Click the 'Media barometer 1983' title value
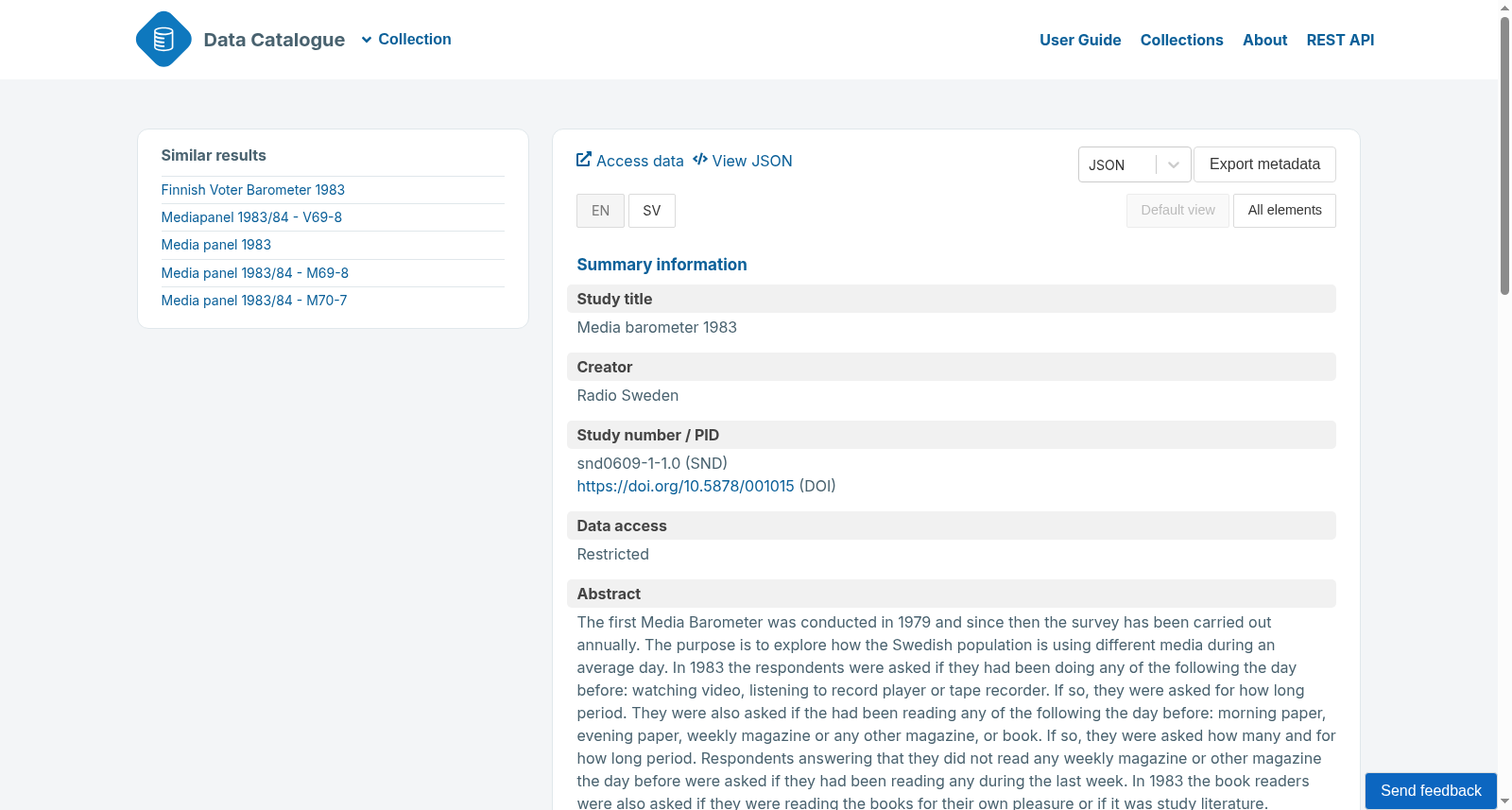Image resolution: width=1512 pixels, height=810 pixels. pyautogui.click(x=657, y=327)
